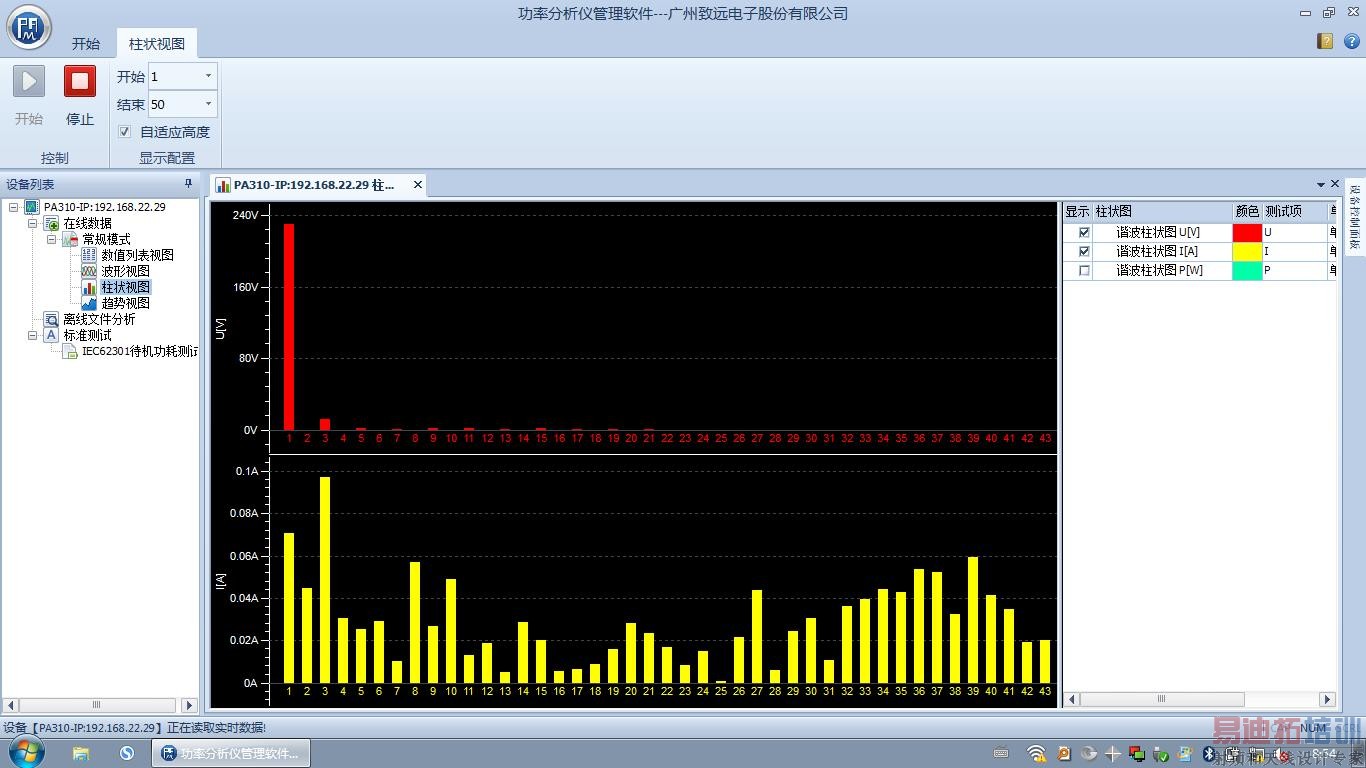Viewport: 1366px width, 768px height.
Task: Open the Windows Start orb
Action: point(25,752)
